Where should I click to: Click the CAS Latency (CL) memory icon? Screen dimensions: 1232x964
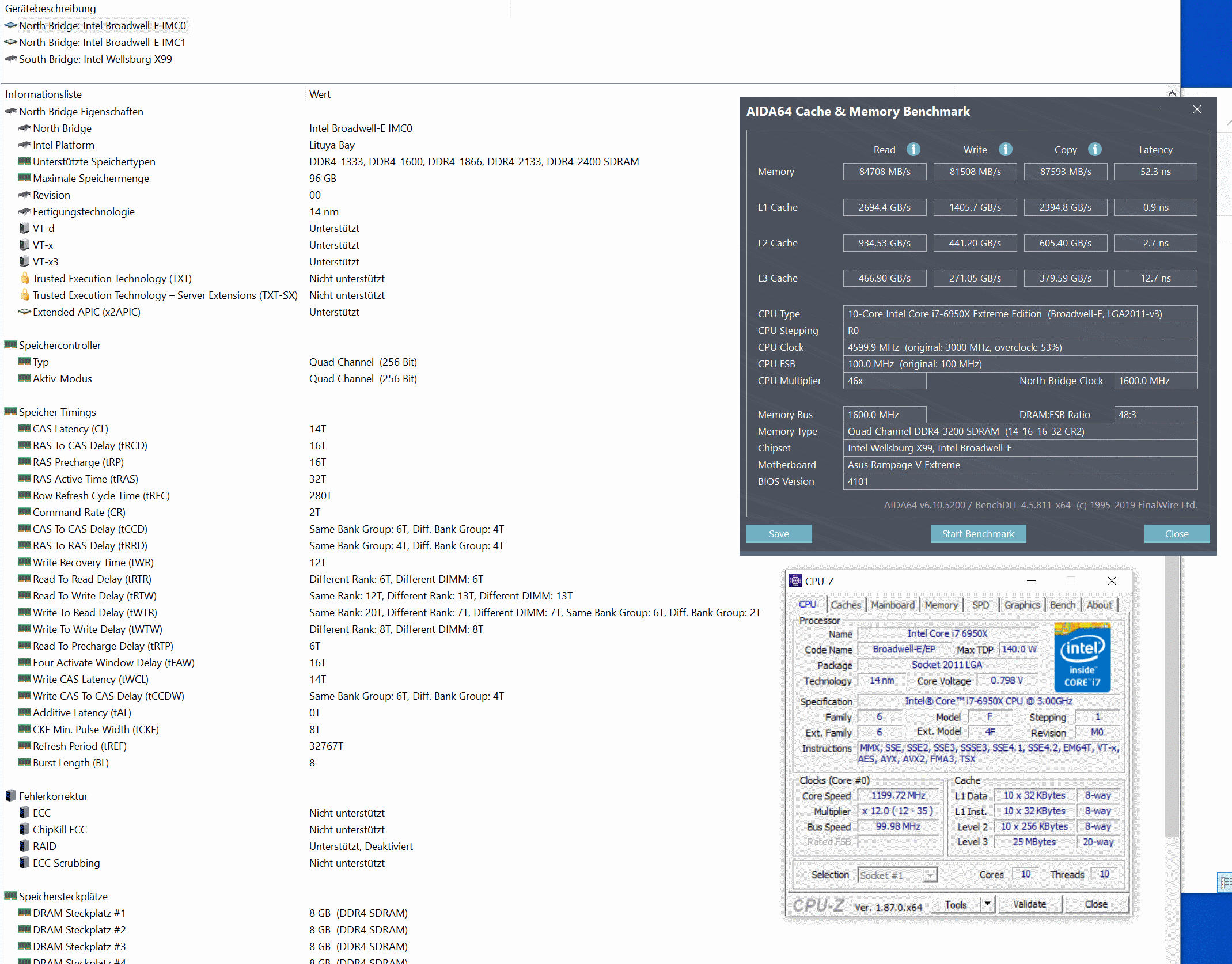pyautogui.click(x=24, y=429)
